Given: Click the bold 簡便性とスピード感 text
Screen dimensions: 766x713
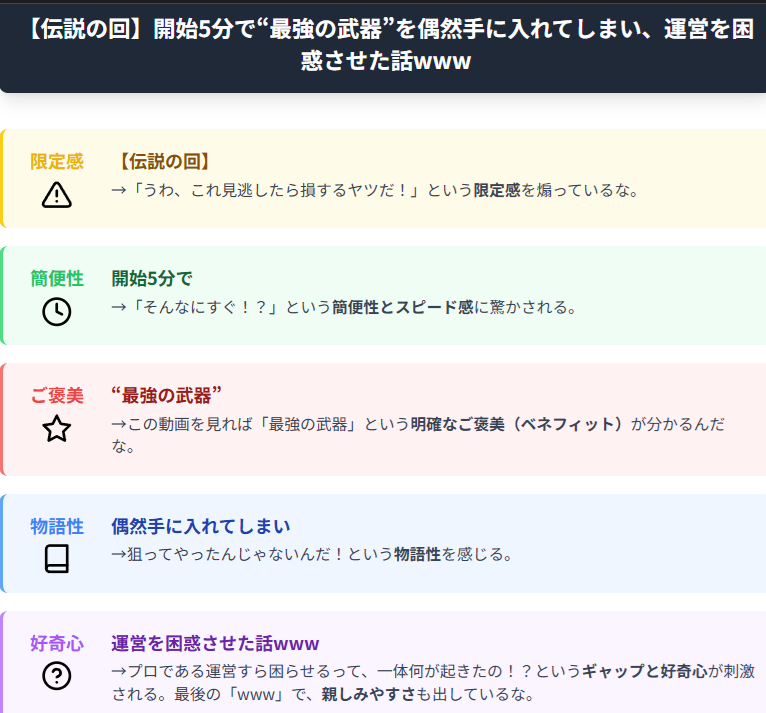Looking at the screenshot, I should tap(403, 308).
